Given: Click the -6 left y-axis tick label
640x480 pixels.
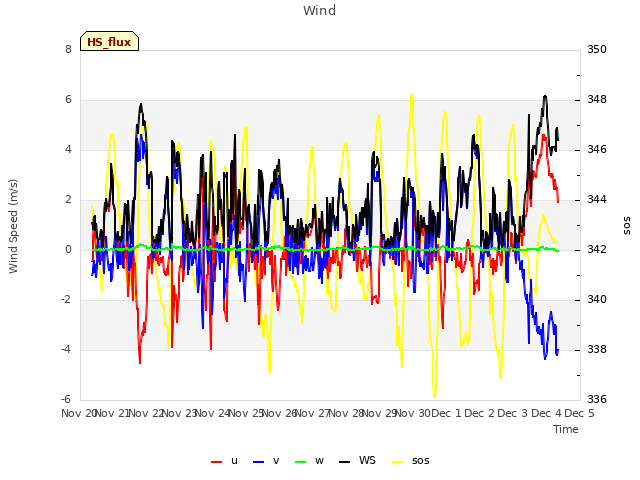Looking at the screenshot, I should (66, 399).
